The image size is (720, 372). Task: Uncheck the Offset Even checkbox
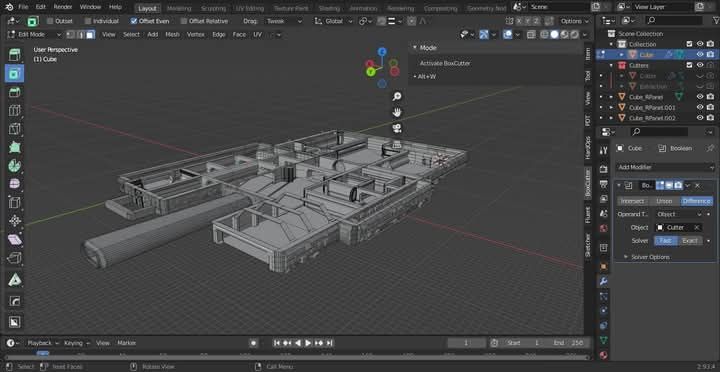point(134,21)
